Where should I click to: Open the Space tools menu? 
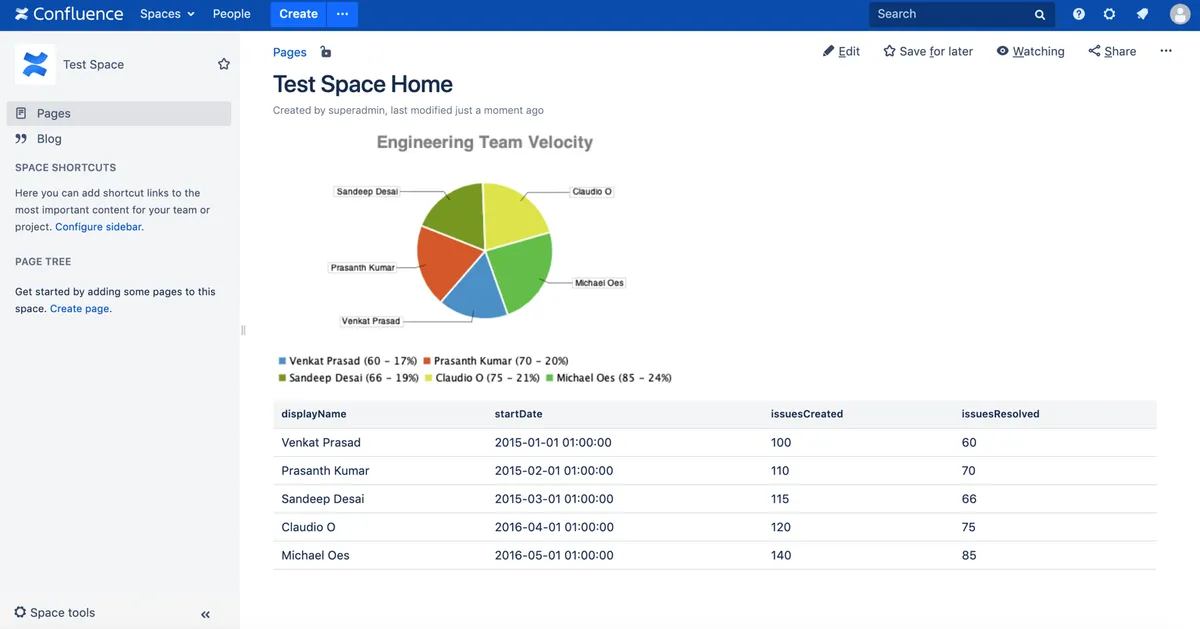tap(55, 613)
